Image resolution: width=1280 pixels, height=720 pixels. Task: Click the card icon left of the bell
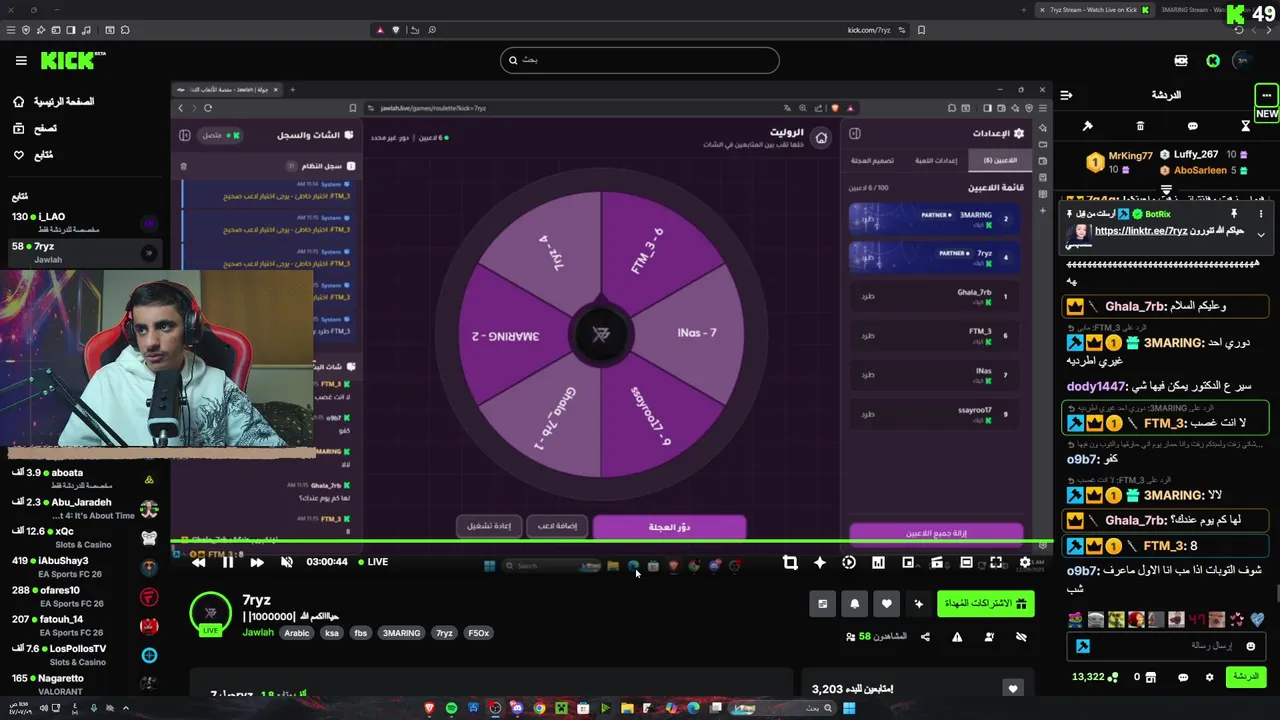pos(822,603)
